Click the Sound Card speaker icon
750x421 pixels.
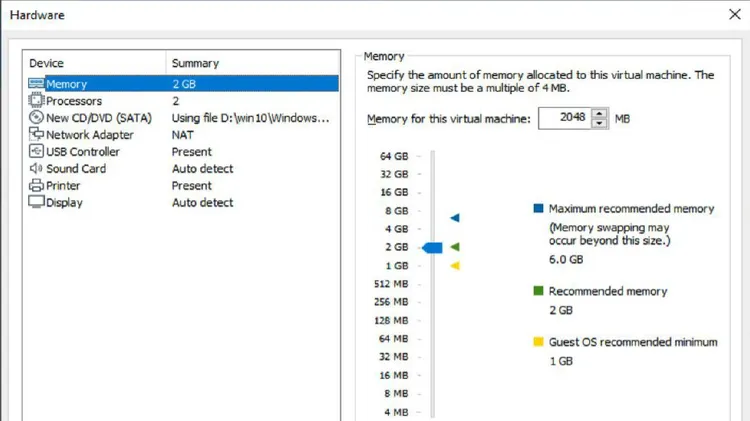(36, 168)
